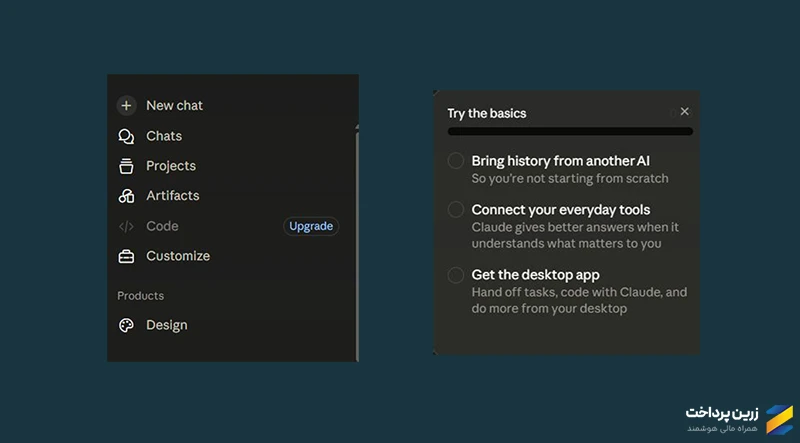800x443 pixels.
Task: Click the Try the basics progress bar
Action: [x=570, y=132]
